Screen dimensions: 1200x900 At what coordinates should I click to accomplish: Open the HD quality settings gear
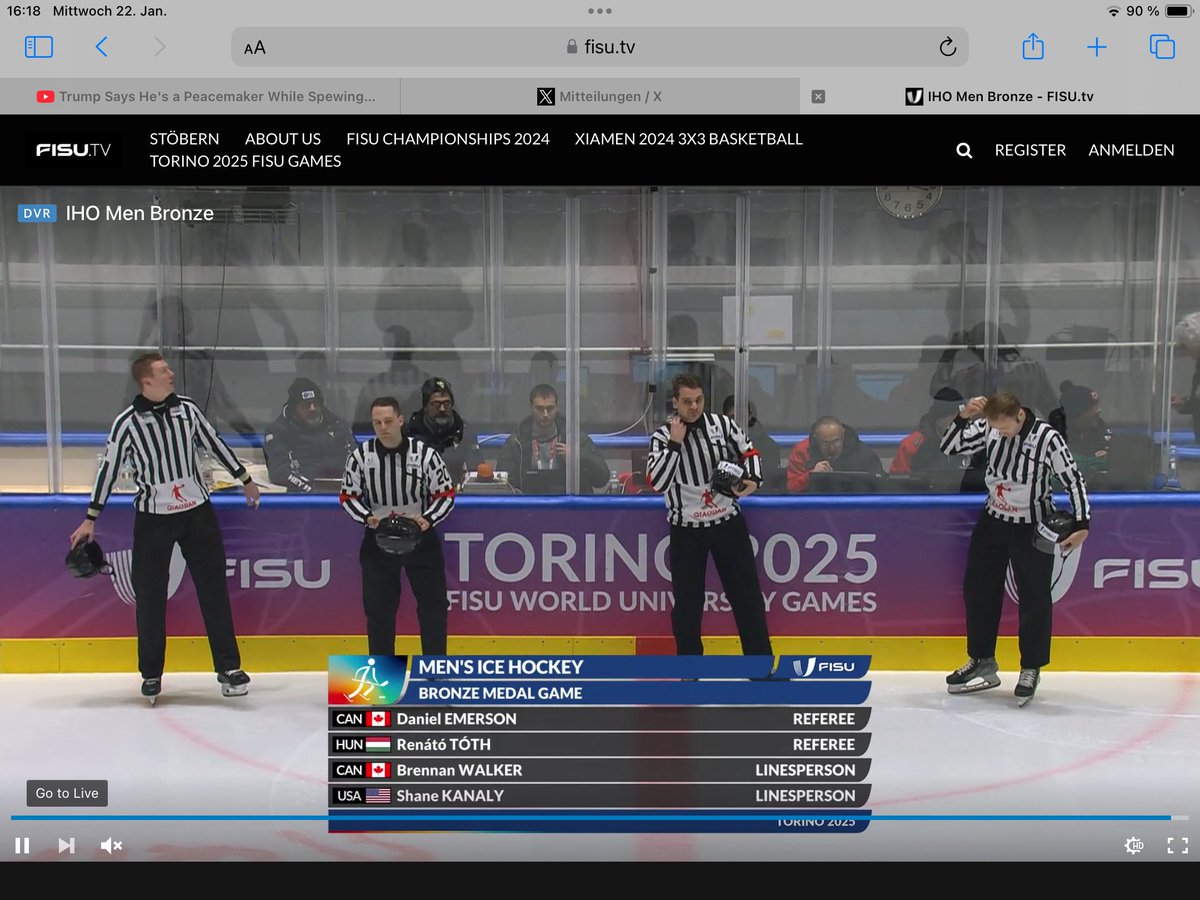(1134, 846)
